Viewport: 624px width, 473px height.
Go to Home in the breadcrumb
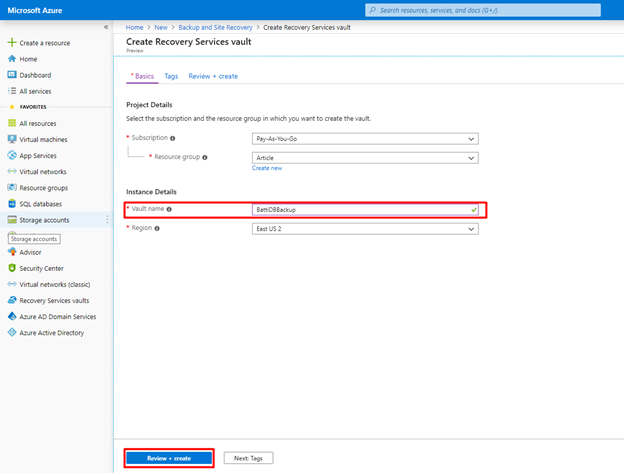pos(134,27)
